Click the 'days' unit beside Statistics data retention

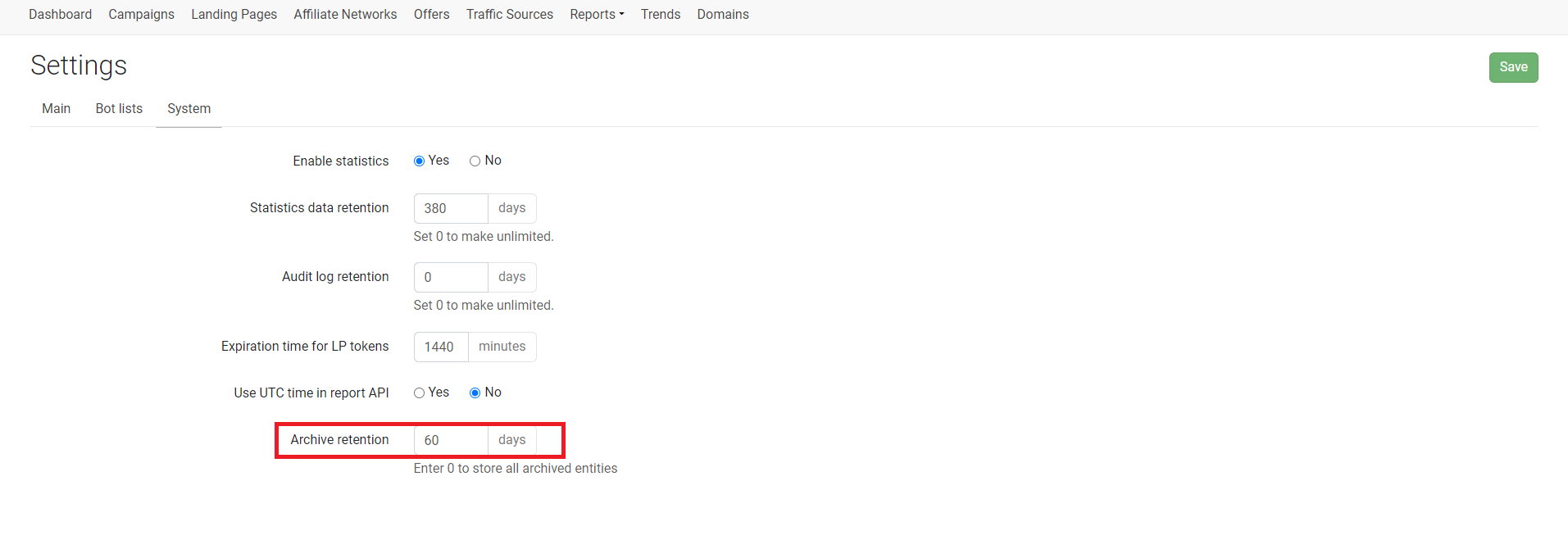coord(512,208)
